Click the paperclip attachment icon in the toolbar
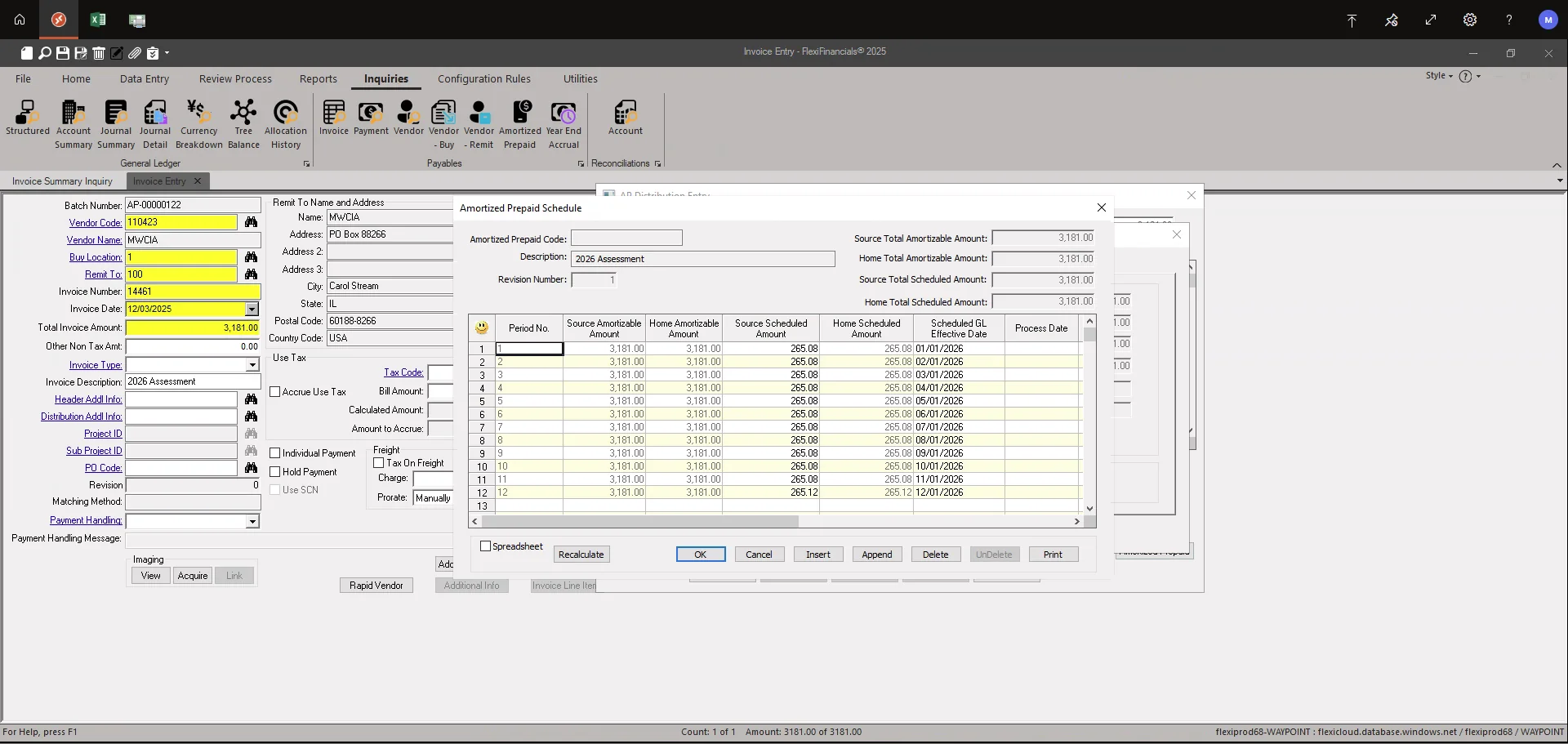The image size is (1568, 744). point(135,53)
